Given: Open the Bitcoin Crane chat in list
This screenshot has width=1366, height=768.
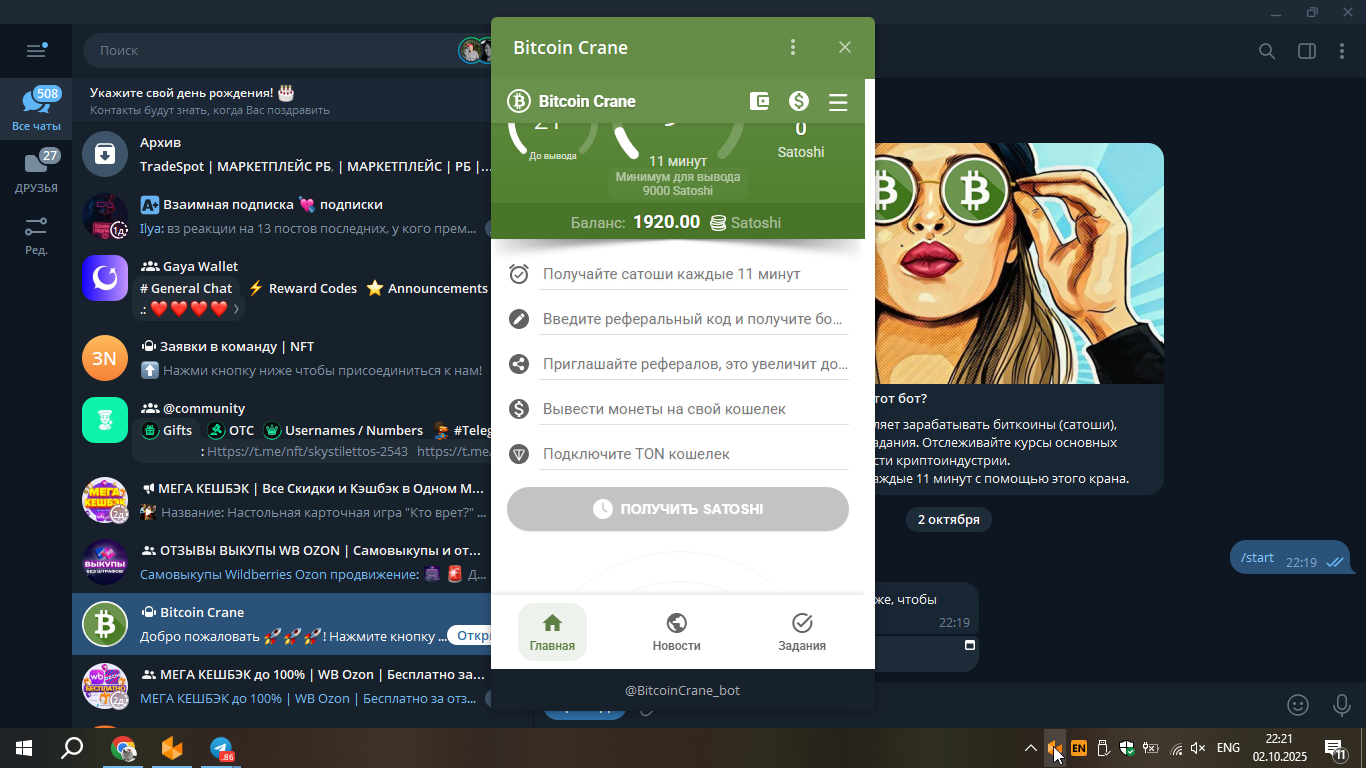Looking at the screenshot, I should 282,624.
